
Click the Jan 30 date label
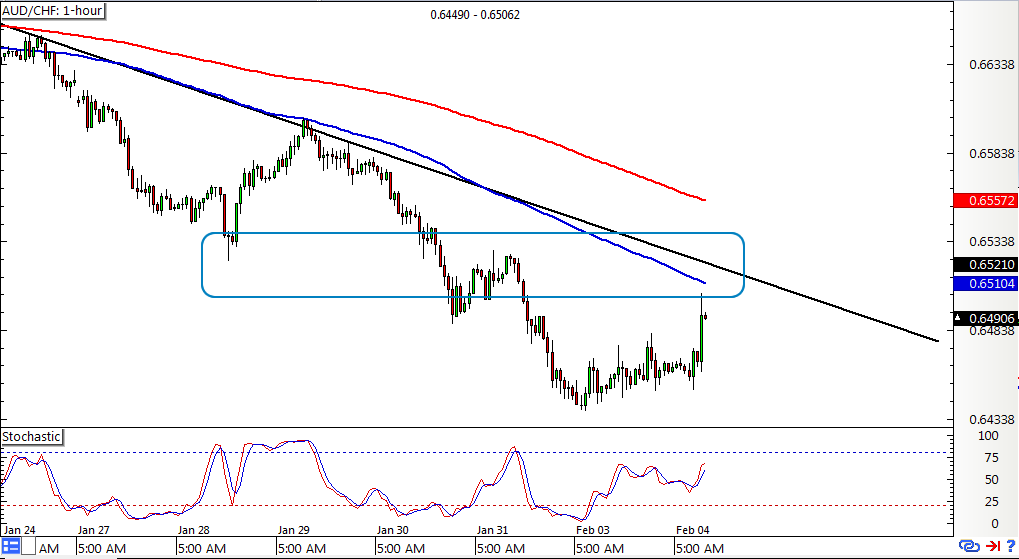coord(395,529)
